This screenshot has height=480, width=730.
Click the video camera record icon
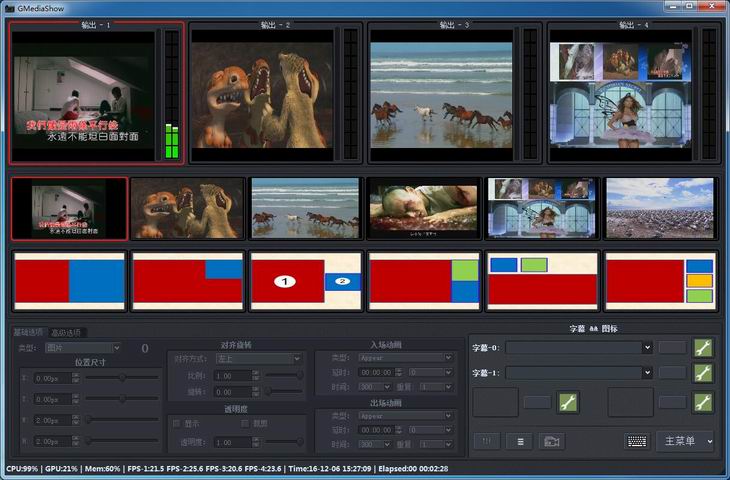point(552,441)
